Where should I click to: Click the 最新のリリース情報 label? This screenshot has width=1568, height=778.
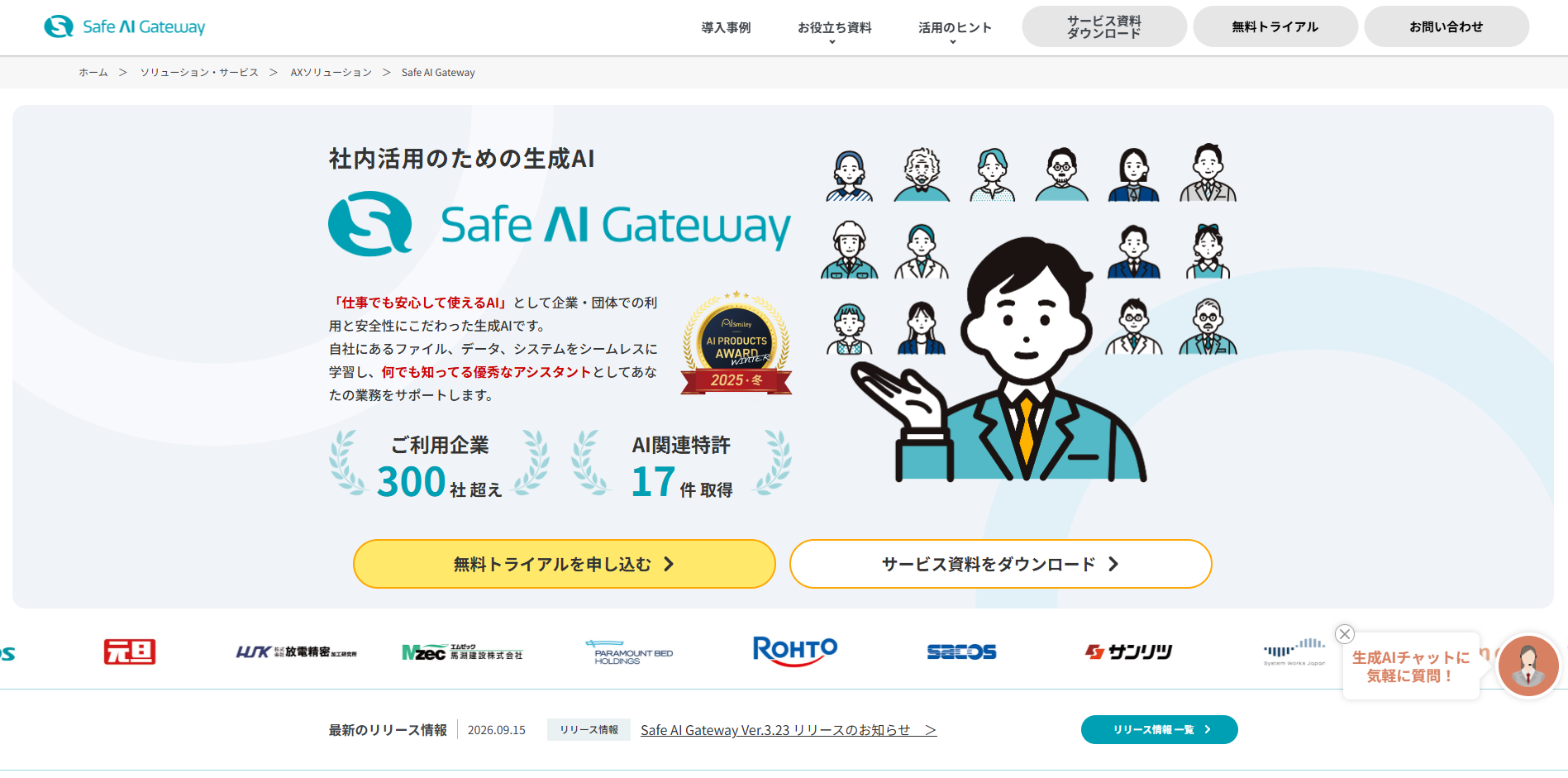click(388, 730)
